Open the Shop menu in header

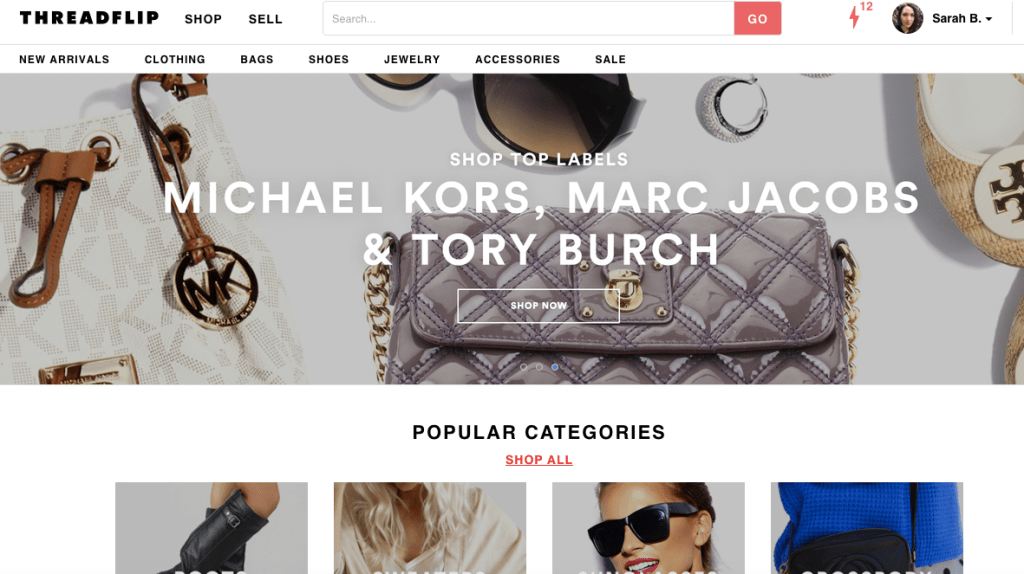point(203,19)
